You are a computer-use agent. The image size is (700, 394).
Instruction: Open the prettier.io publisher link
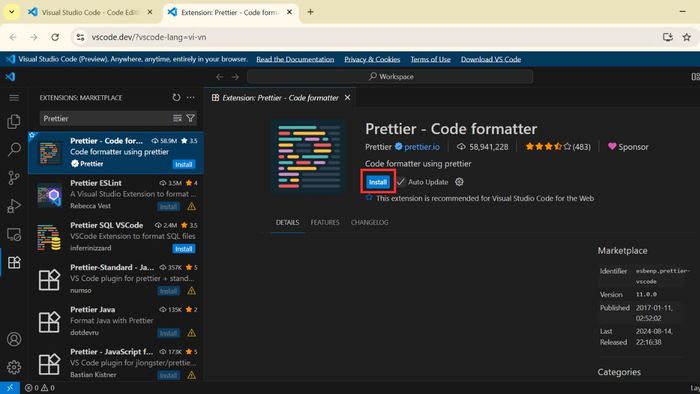click(422, 147)
